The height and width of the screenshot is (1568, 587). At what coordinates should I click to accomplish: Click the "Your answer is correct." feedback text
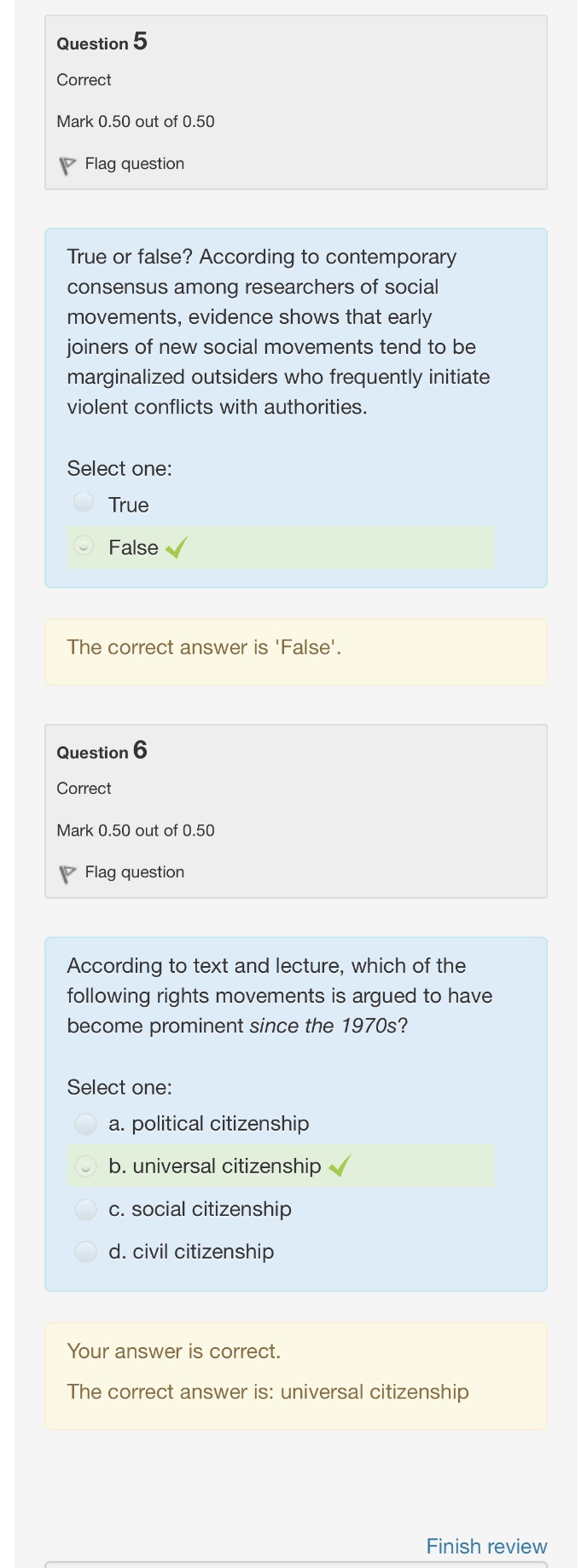(x=173, y=1351)
